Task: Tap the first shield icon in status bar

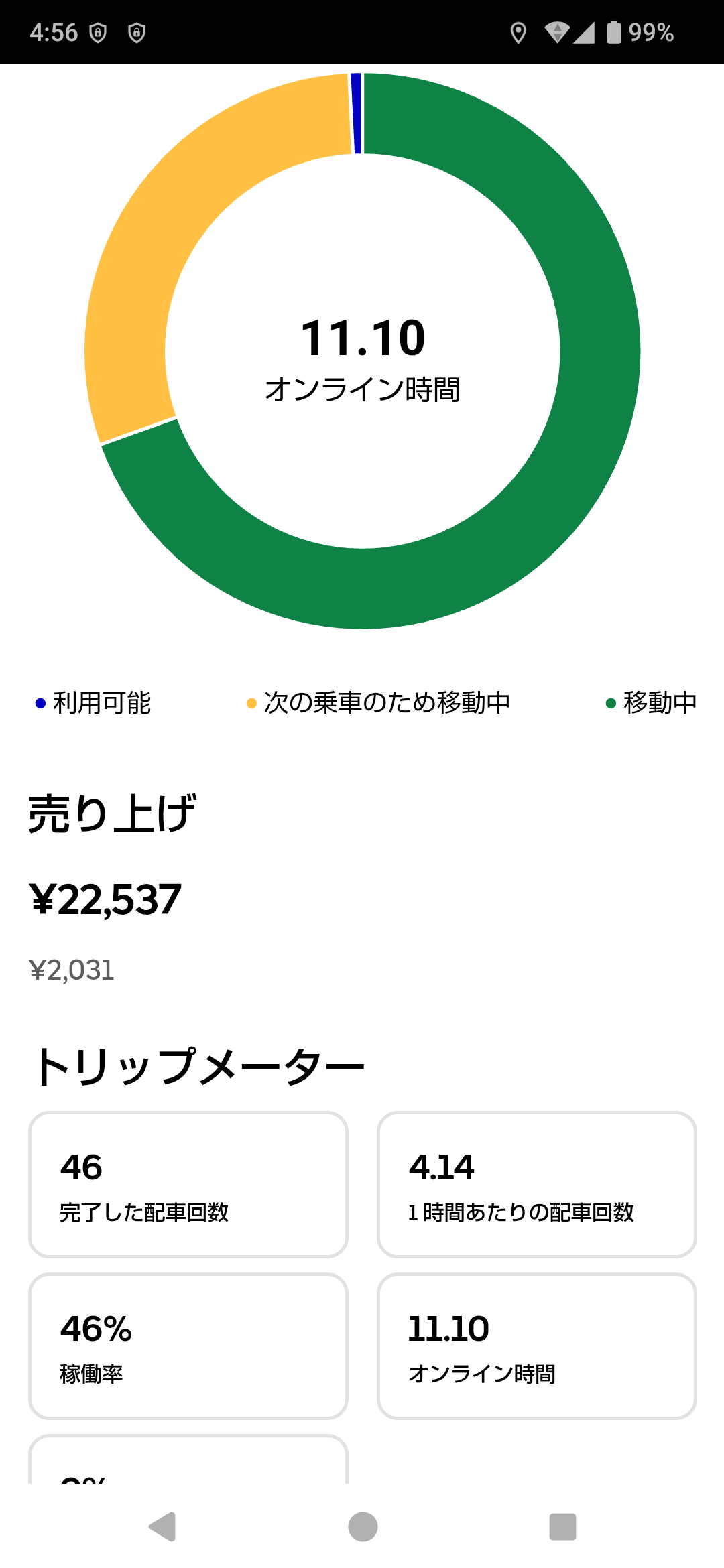Action: coord(98,32)
